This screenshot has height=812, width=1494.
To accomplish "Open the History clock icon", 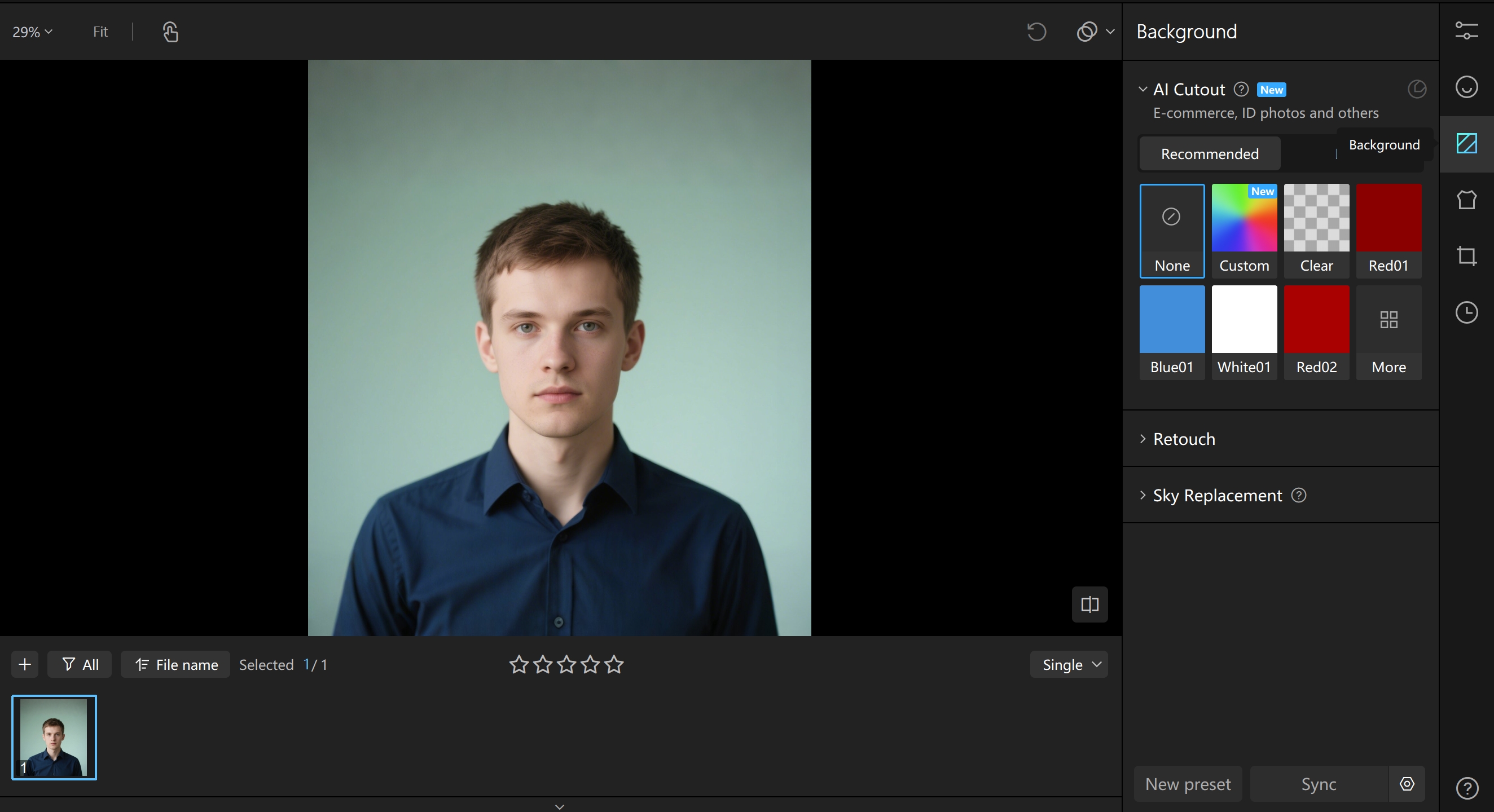I will (x=1466, y=312).
